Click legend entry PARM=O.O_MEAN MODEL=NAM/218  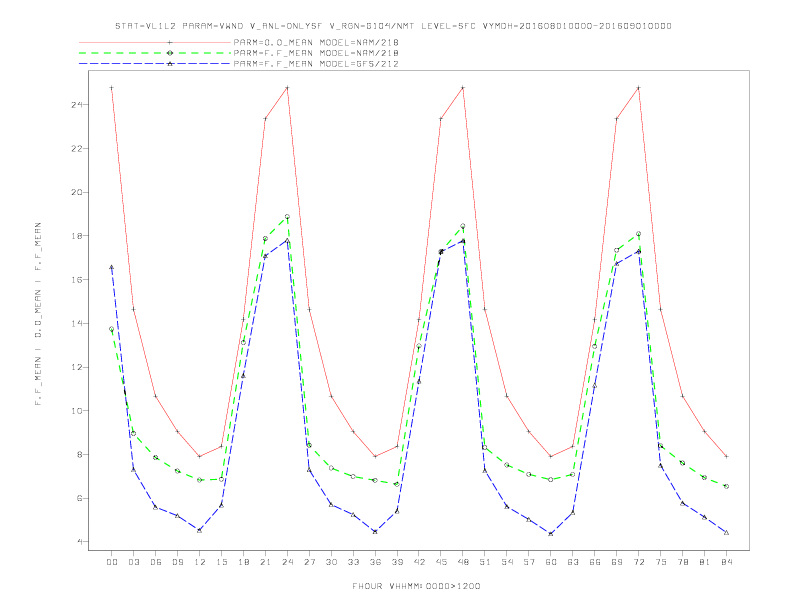coord(316,42)
